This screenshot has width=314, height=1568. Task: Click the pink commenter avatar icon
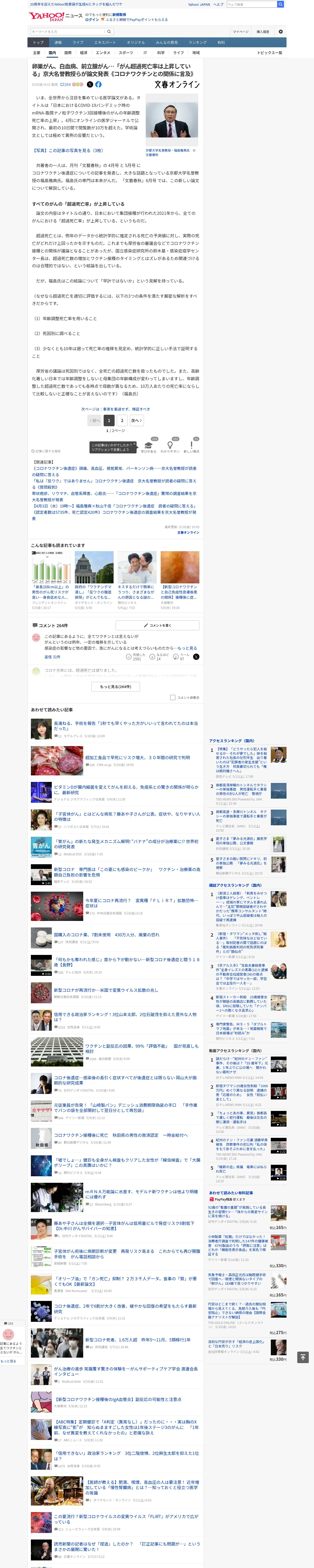36,637
